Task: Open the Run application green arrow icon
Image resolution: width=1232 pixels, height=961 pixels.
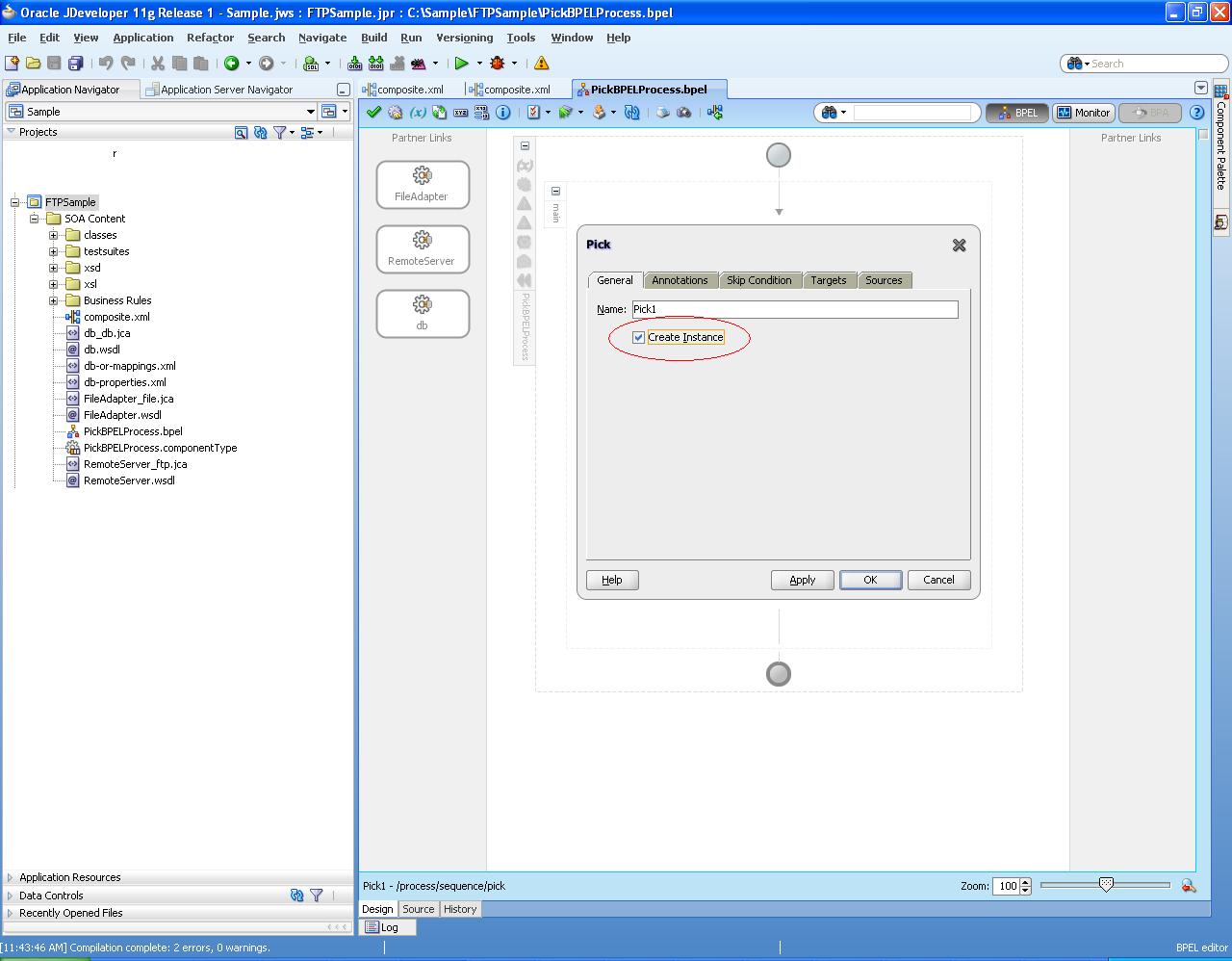Action: 462,62
